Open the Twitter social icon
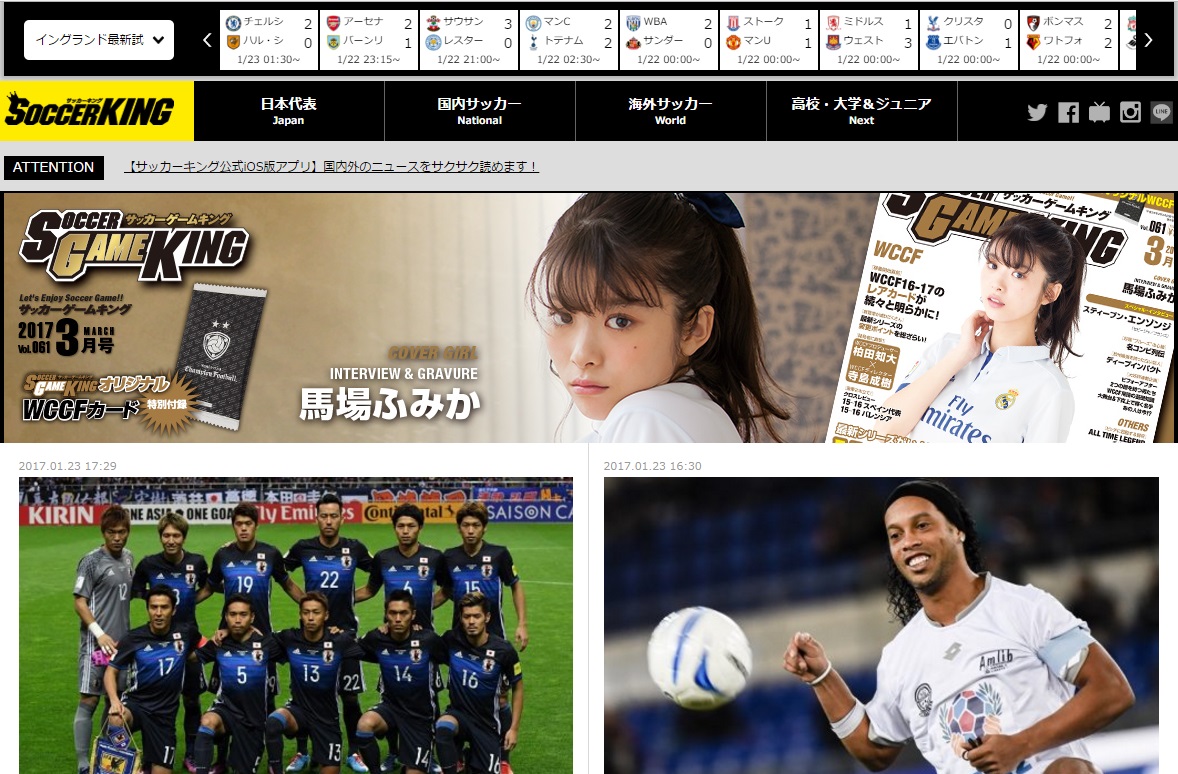The width and height of the screenshot is (1178, 774). click(x=1037, y=113)
